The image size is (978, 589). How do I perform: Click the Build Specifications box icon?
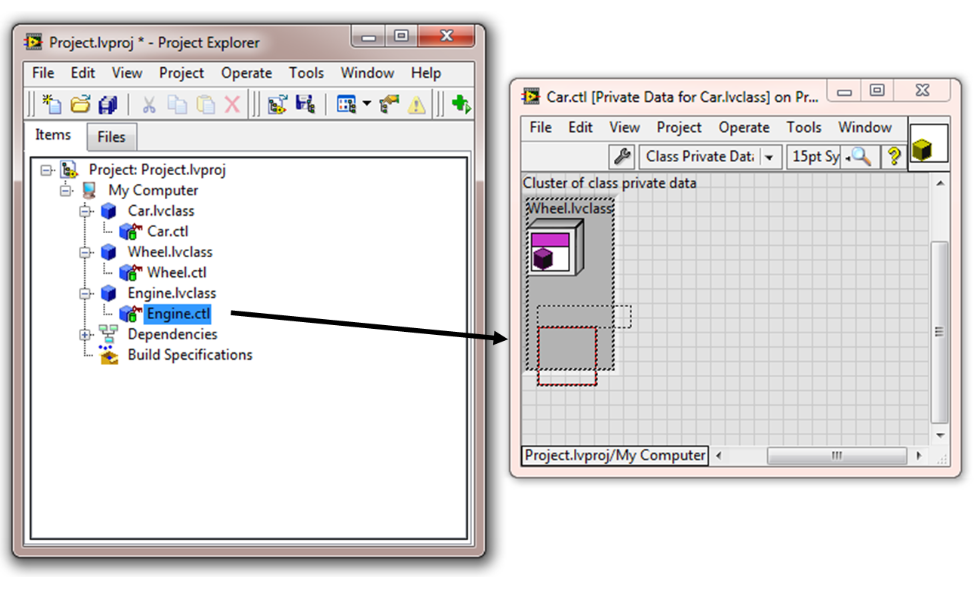109,355
